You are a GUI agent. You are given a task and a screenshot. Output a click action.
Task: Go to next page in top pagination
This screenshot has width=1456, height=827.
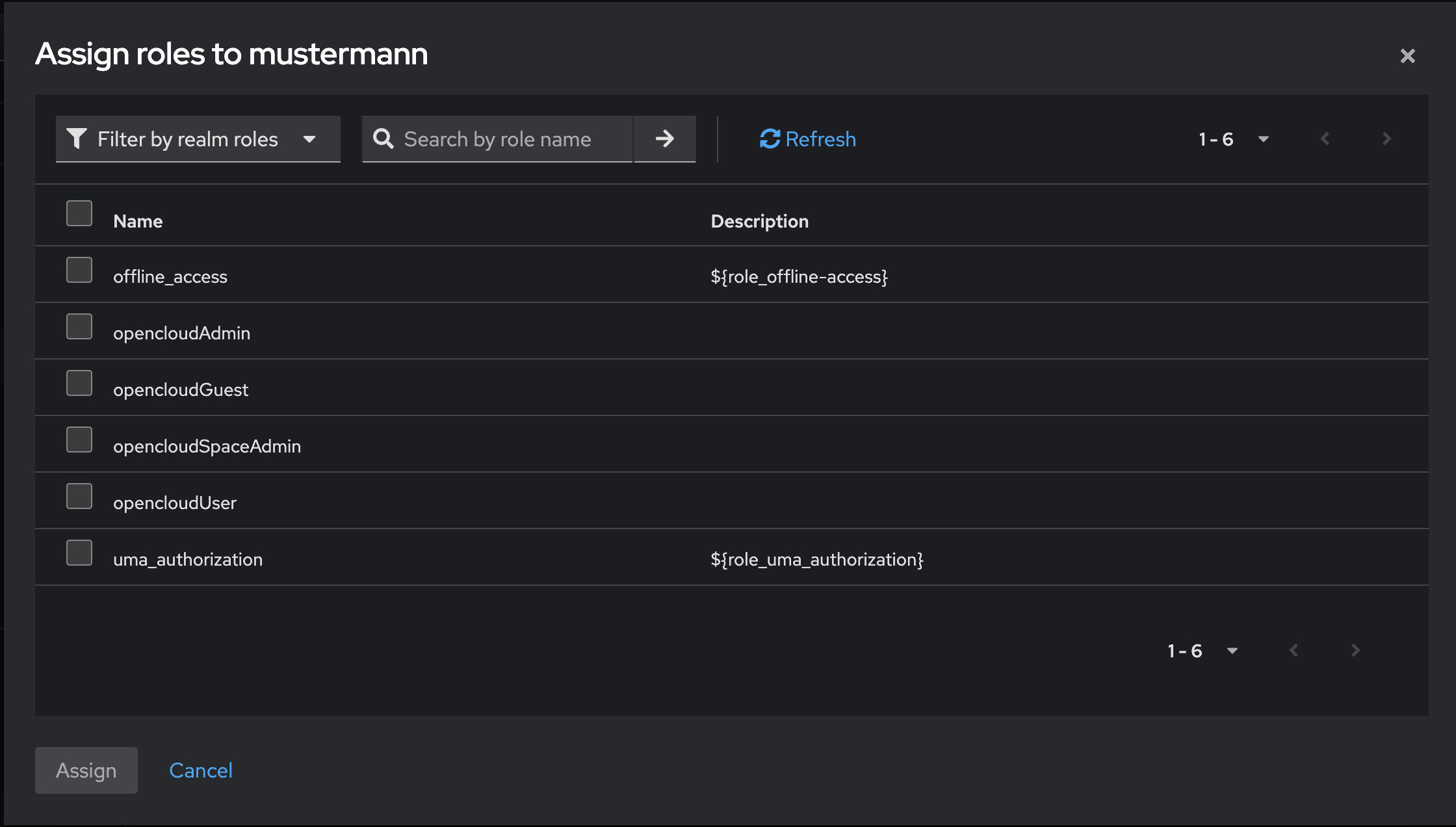1386,138
